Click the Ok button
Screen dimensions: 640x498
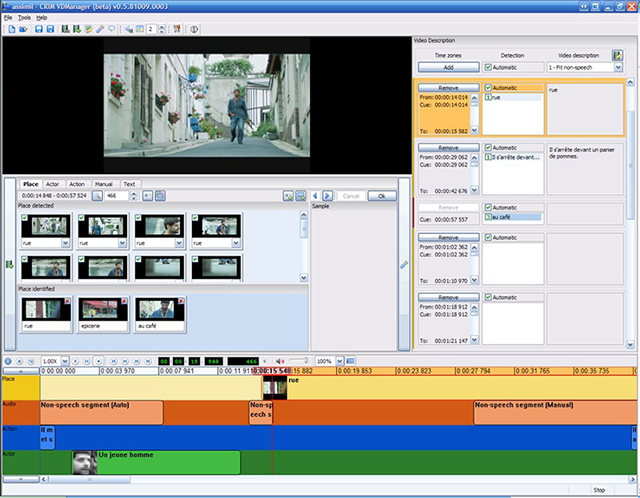tap(382, 196)
